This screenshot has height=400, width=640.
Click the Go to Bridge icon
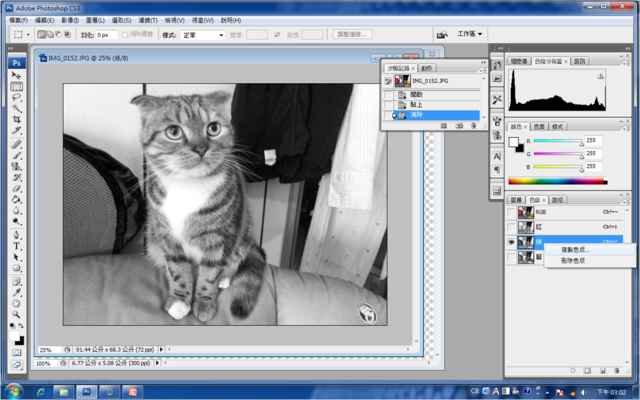coord(442,34)
